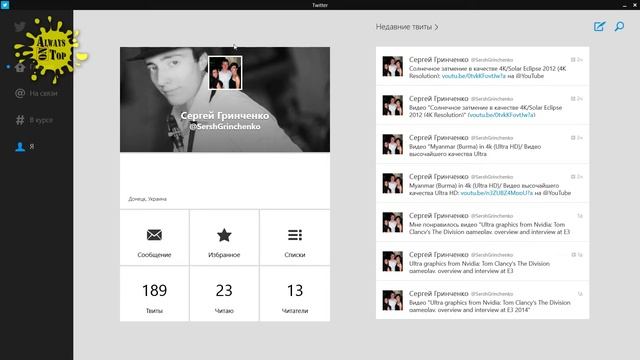This screenshot has width=640, height=360.
Task: Click the envelope Сообщение icon
Action: 154,235
